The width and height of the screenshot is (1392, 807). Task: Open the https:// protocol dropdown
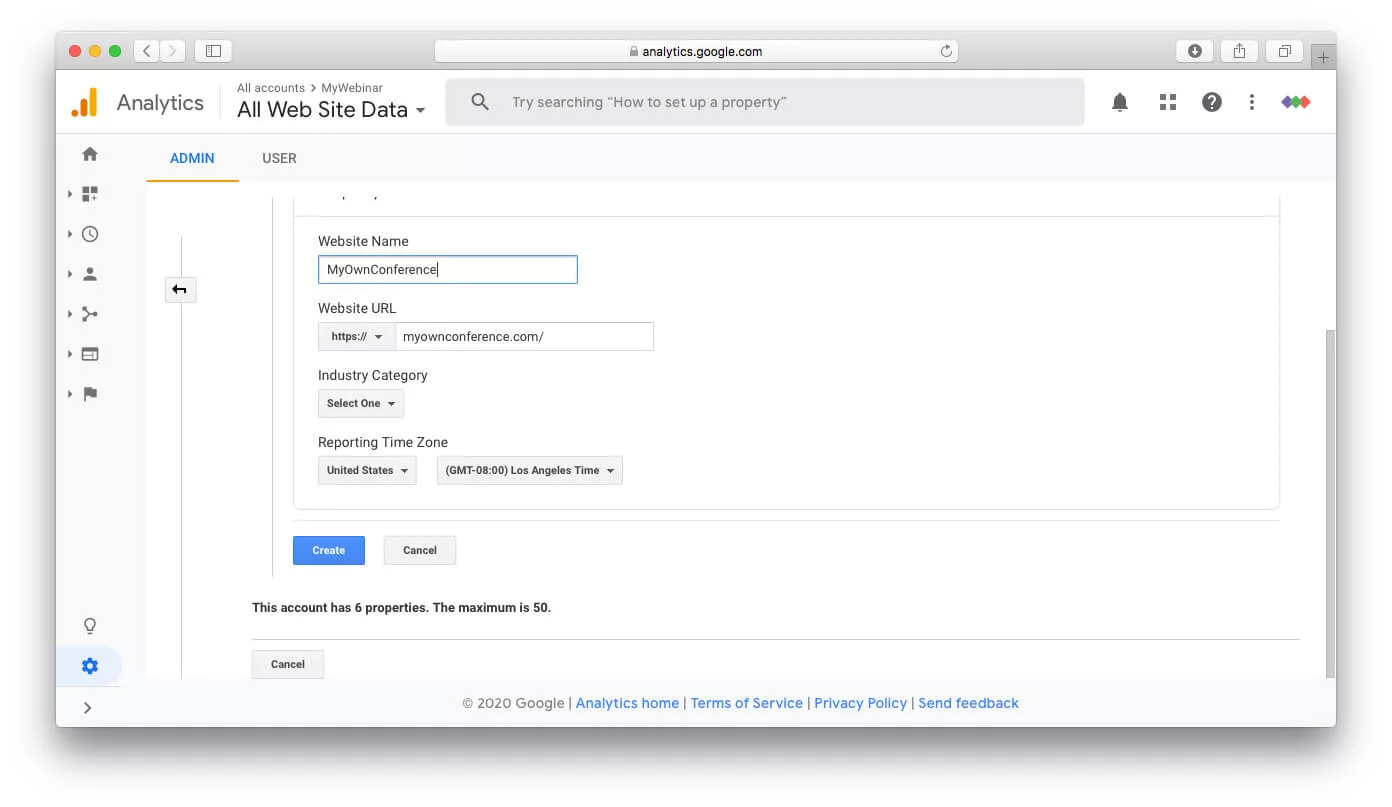pos(356,336)
